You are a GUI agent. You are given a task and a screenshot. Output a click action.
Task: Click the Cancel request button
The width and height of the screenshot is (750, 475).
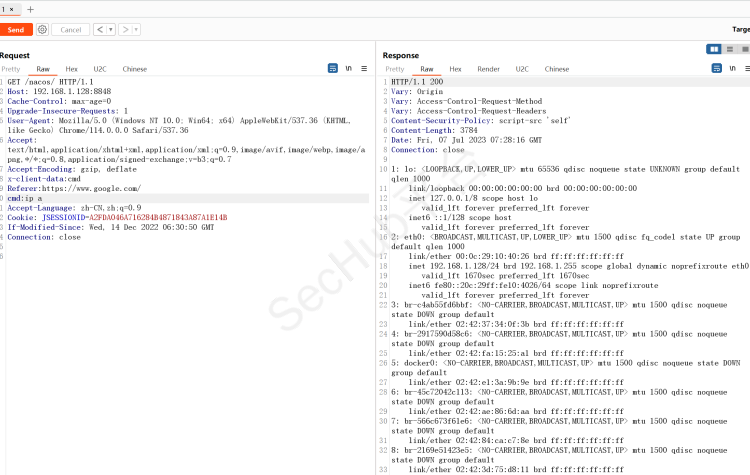pyautogui.click(x=70, y=30)
